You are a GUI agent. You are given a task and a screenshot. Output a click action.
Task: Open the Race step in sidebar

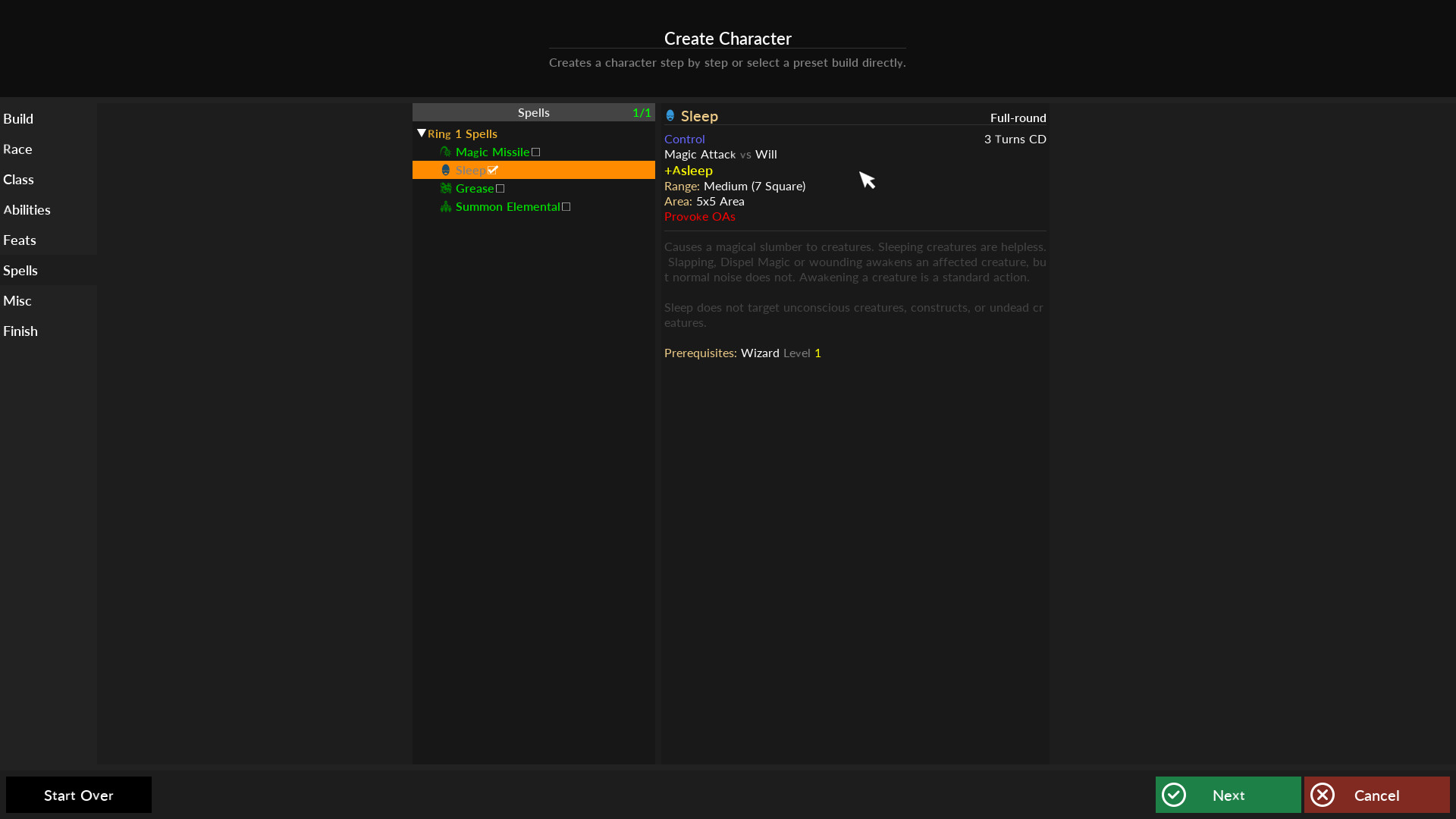(17, 149)
